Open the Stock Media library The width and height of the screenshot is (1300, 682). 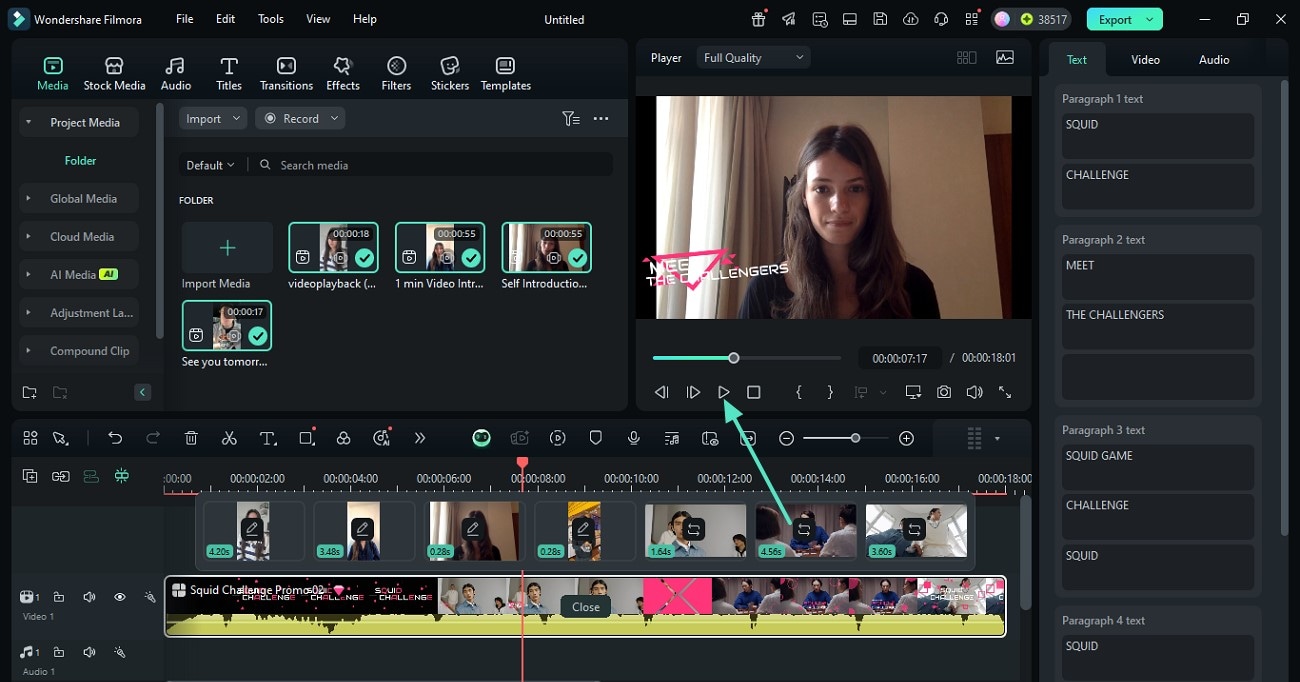[x=114, y=74]
